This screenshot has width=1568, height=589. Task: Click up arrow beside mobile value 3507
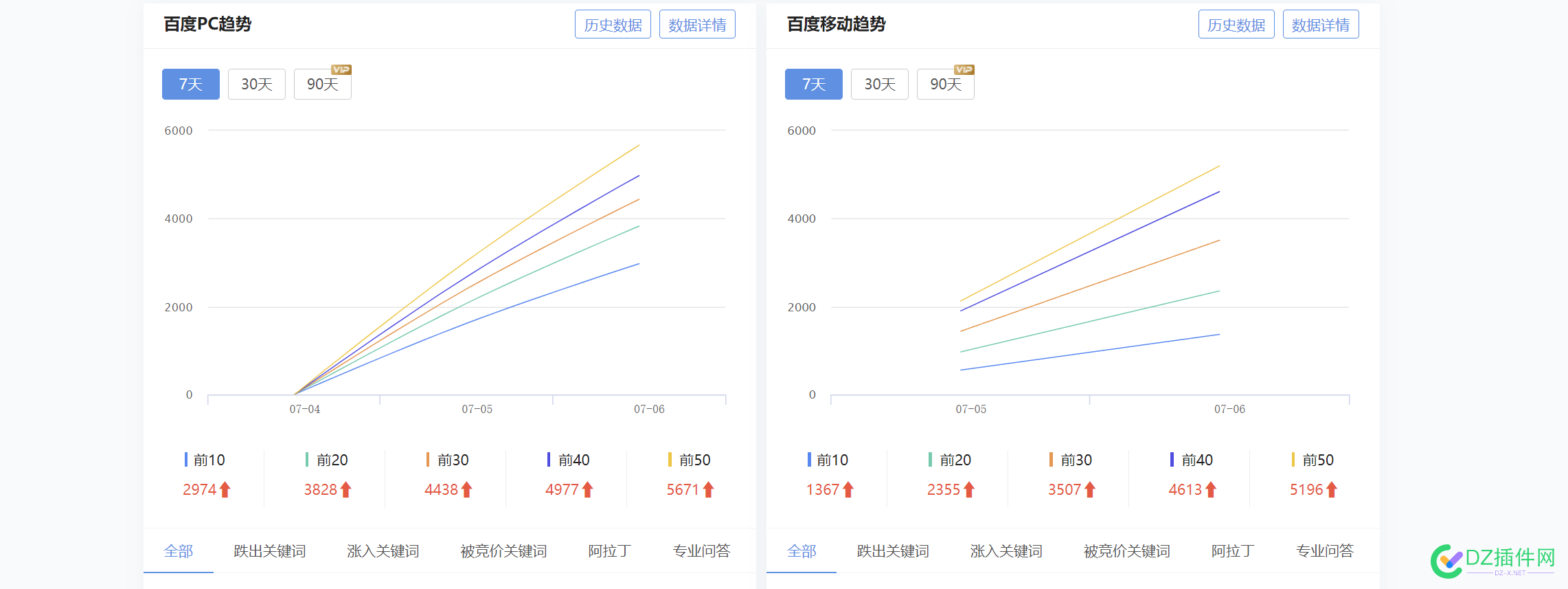pos(1090,489)
